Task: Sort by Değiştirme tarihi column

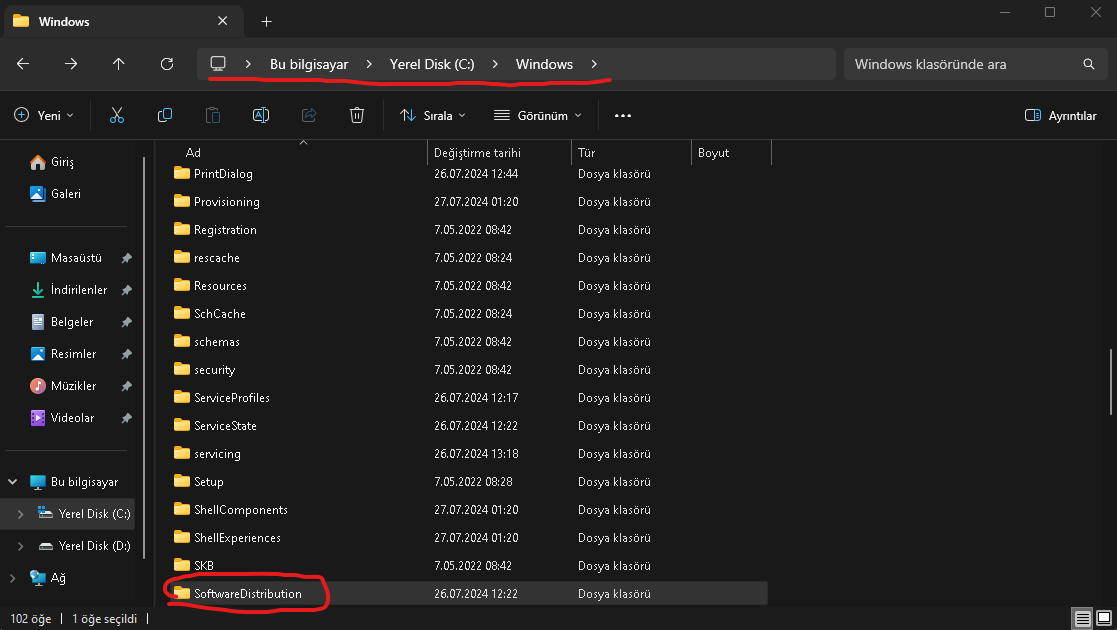Action: click(477, 153)
